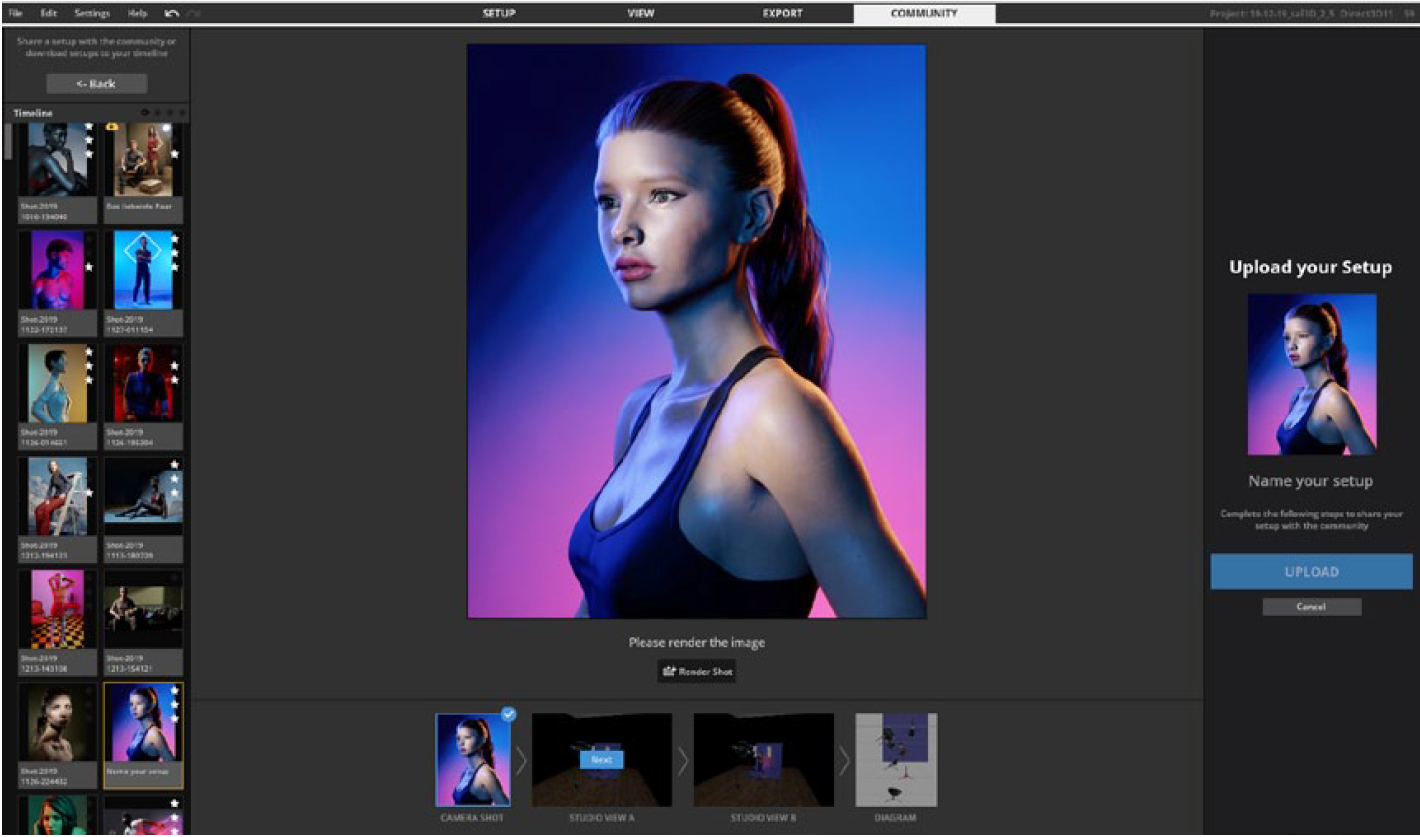Click chevron arrow before the Diagram thumbnail
Viewport: 1420px width, 837px height.
[844, 761]
